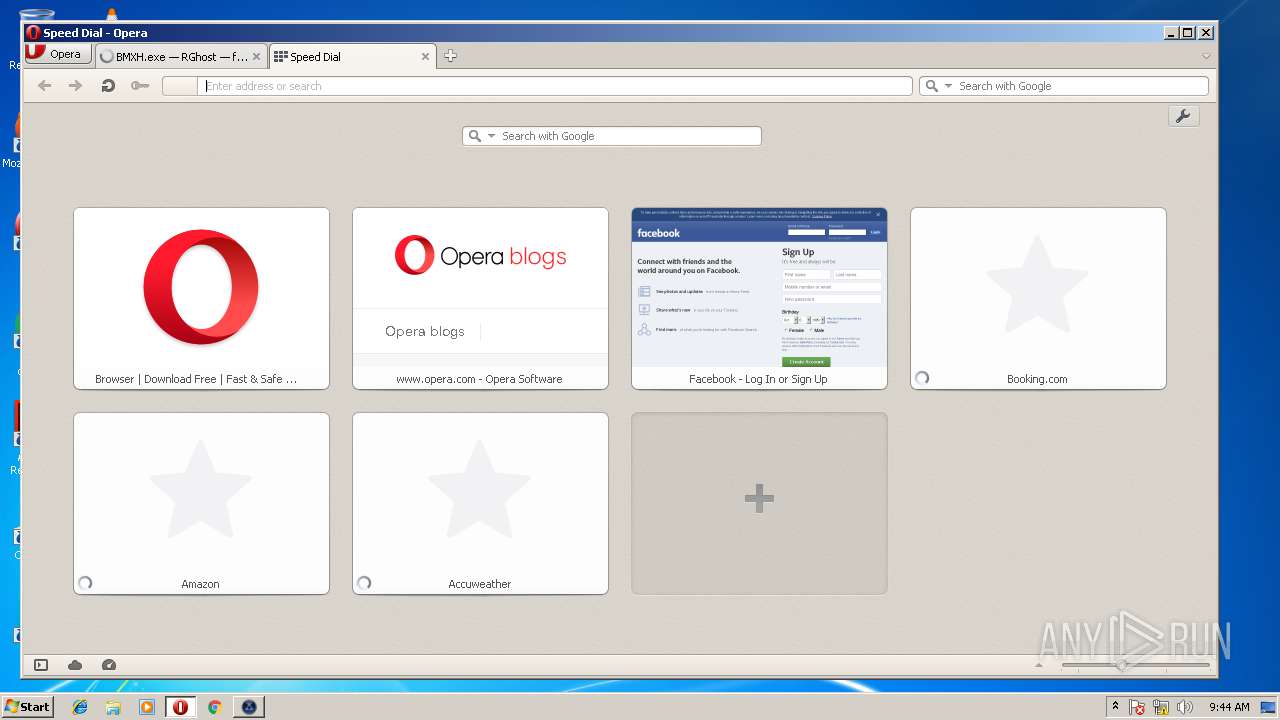Launch Google Chrome from taskbar
This screenshot has height=720, width=1280.
point(214,707)
